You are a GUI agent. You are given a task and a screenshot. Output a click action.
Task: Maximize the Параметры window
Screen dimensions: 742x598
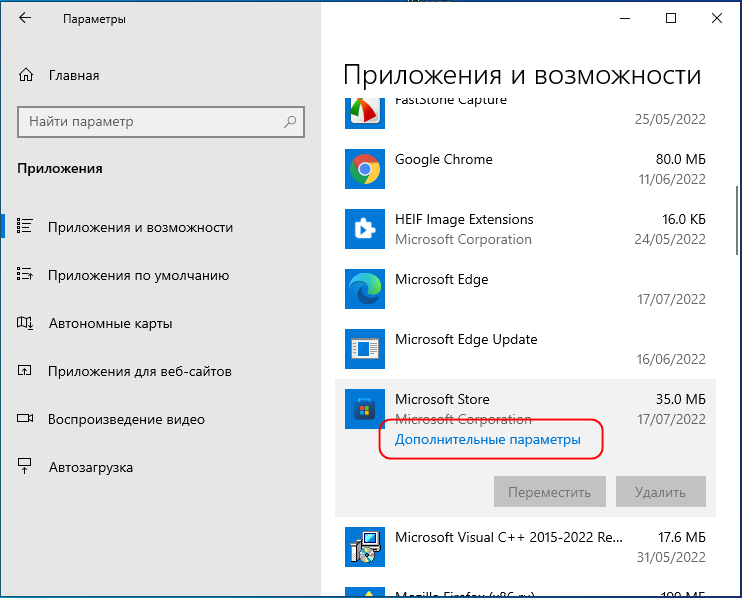pyautogui.click(x=671, y=18)
